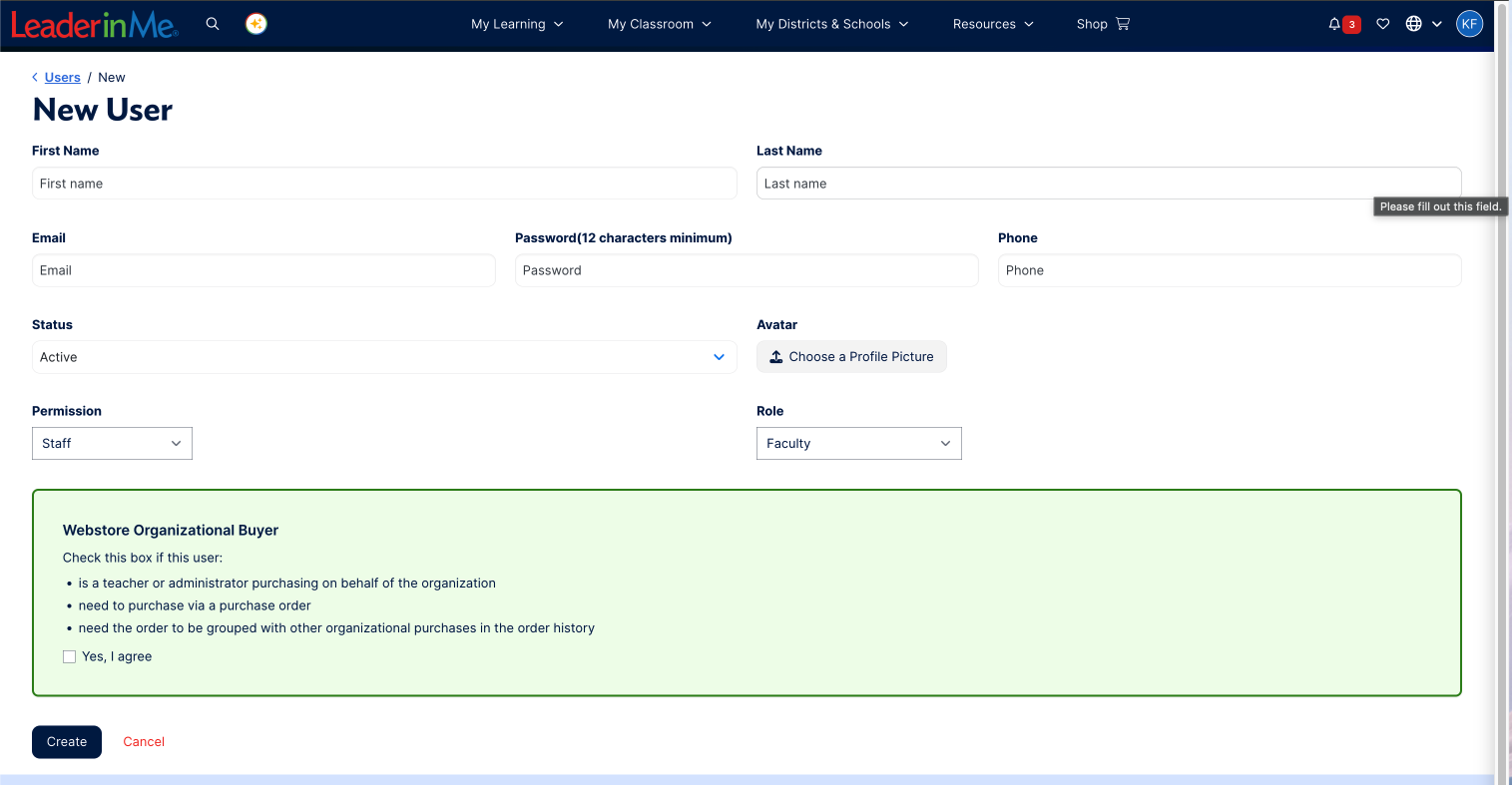Screen dimensions: 1512x785
Task: Click the Password(12 characters minimum) label
Action: 624,237
